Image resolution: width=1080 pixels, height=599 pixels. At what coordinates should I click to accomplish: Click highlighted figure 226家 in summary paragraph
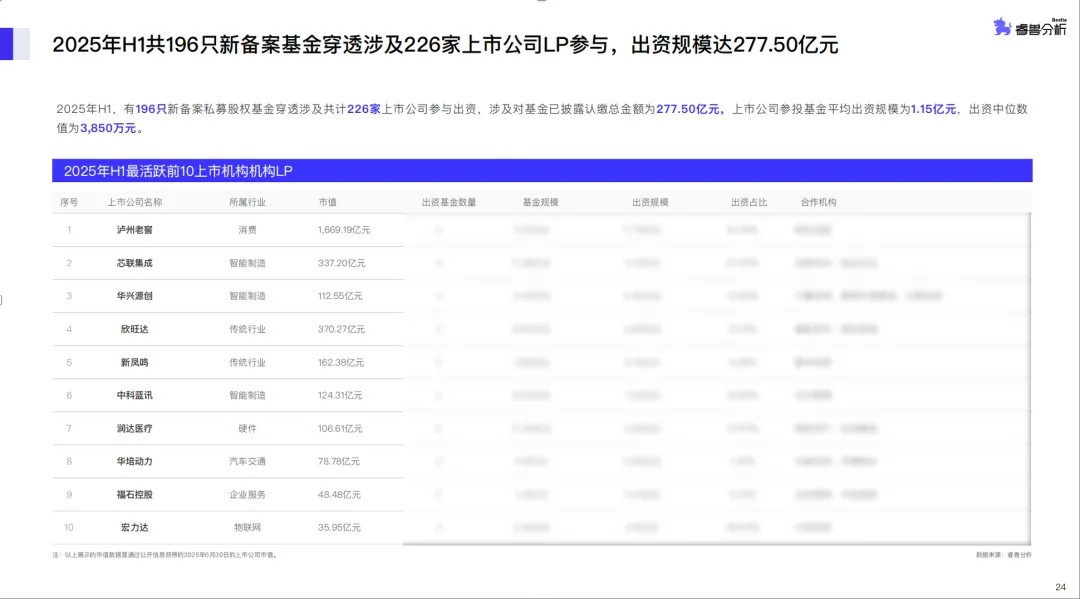coord(364,109)
